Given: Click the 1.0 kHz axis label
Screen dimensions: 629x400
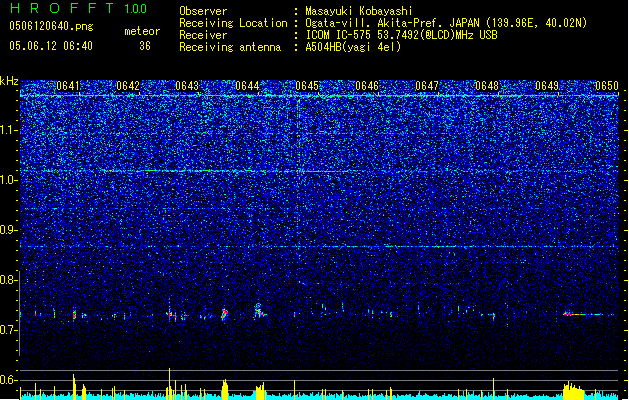Looking at the screenshot, I should click(x=8, y=180).
